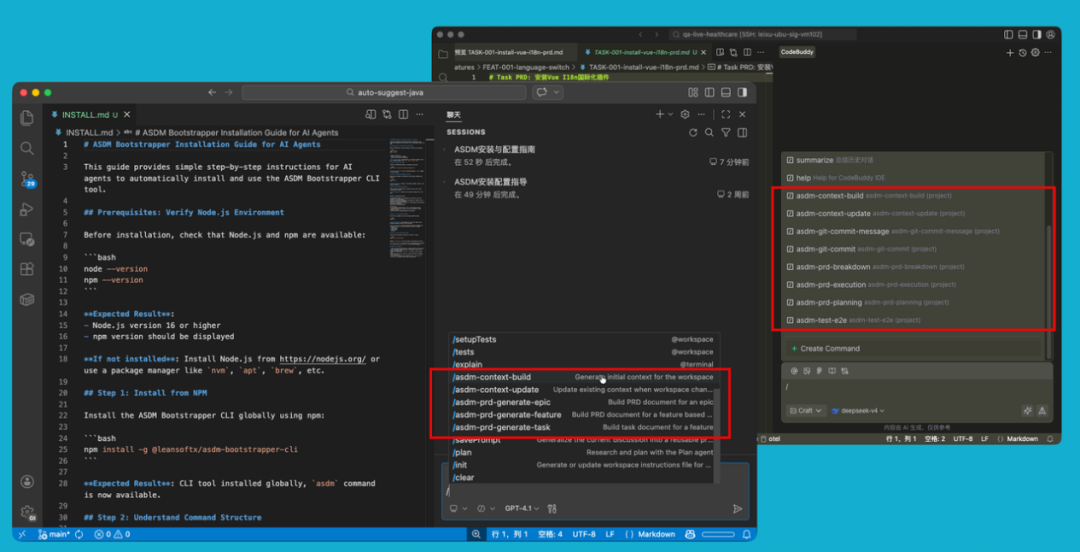Viewport: 1080px width, 552px height.
Task: Open the Copilot status icon in status bar
Action: tap(690, 534)
